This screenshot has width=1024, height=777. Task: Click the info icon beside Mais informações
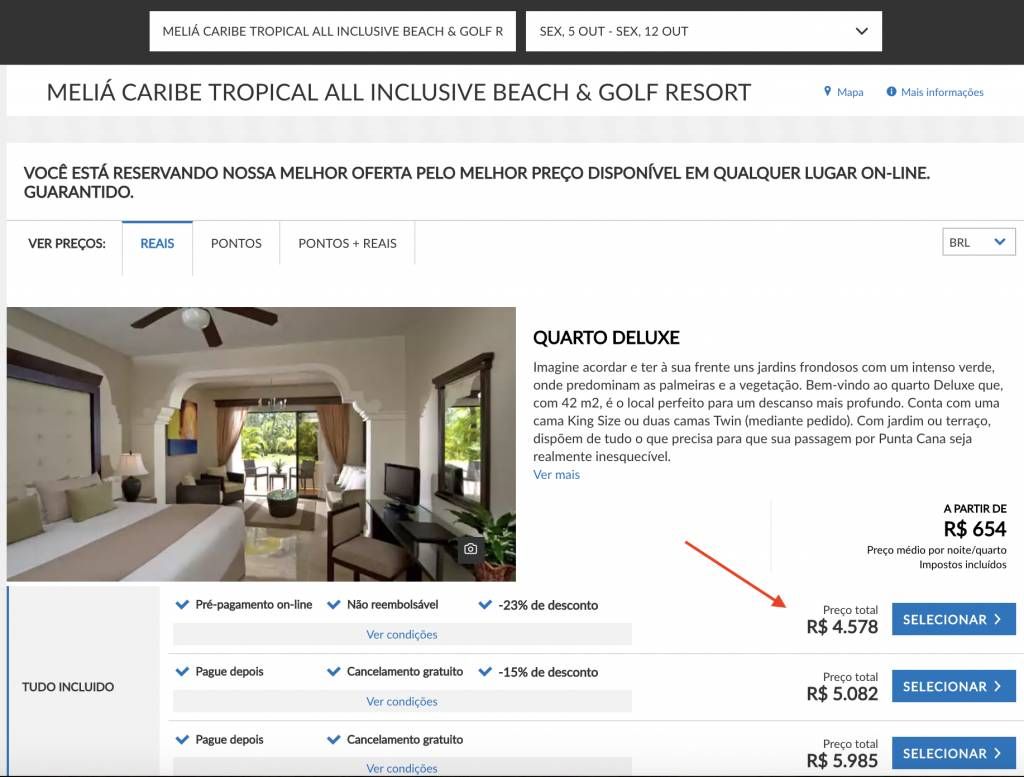pyautogui.click(x=891, y=91)
